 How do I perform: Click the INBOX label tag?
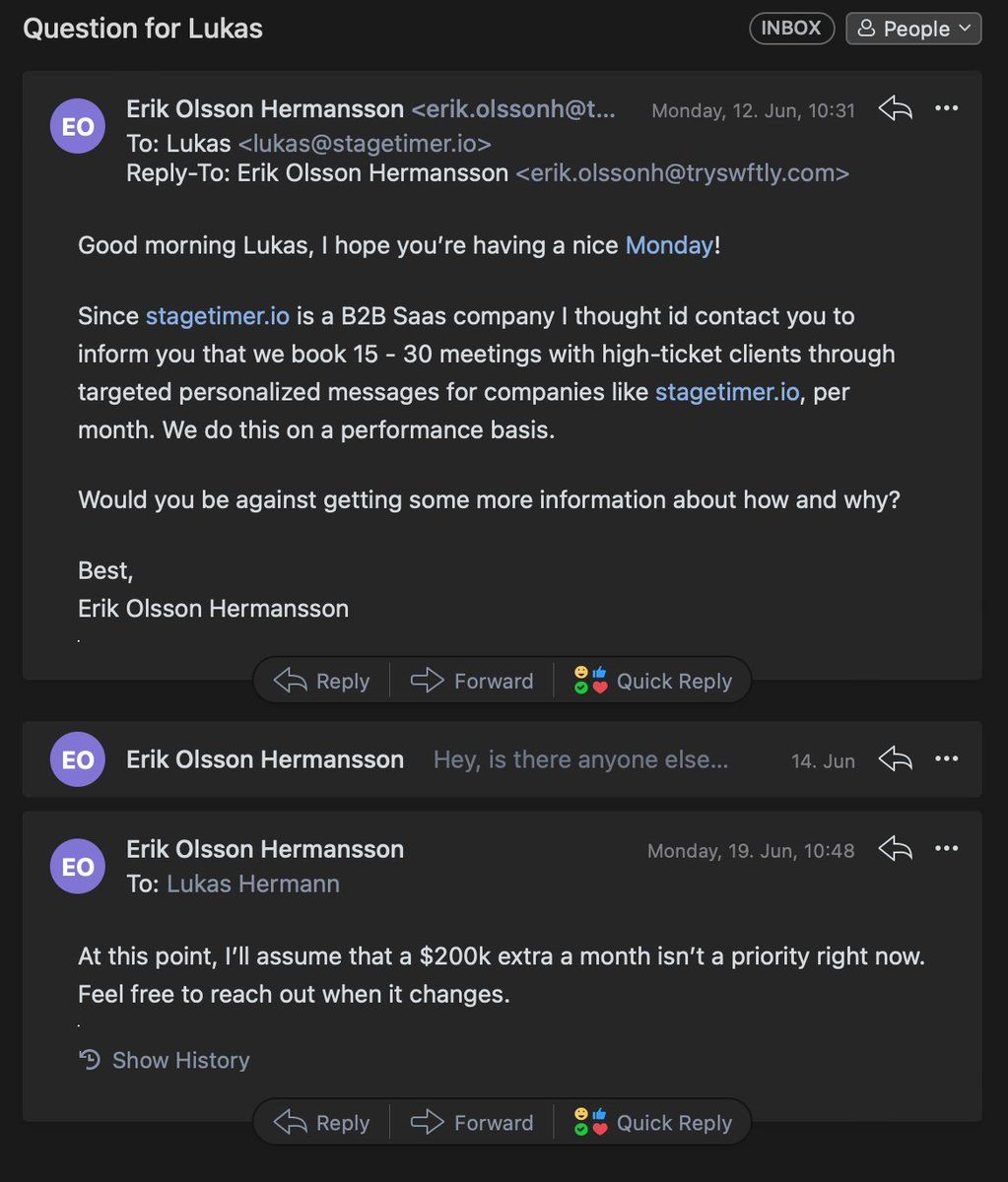(x=791, y=29)
